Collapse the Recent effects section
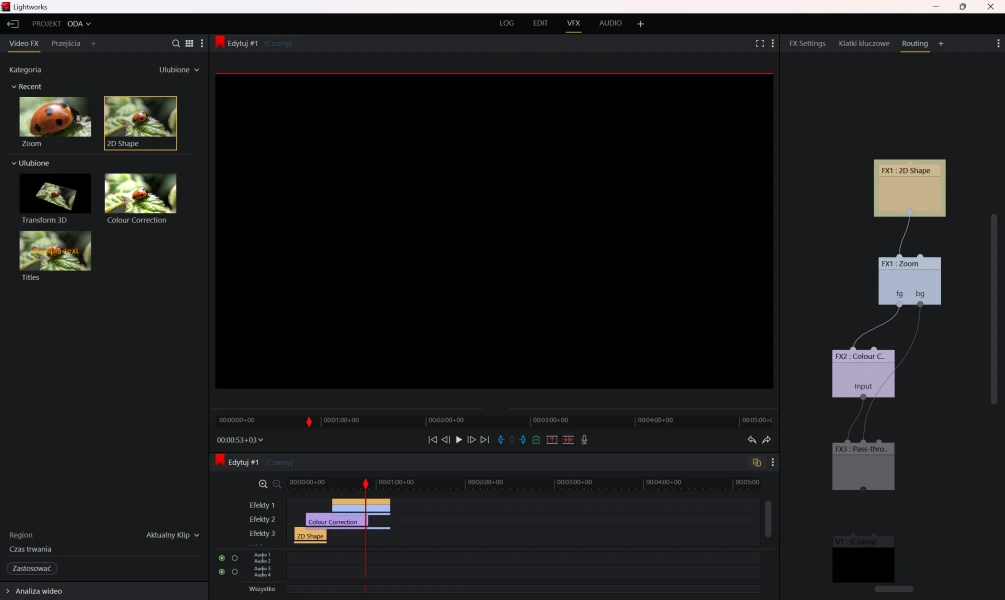Viewport: 1005px width, 600px height. coord(14,87)
